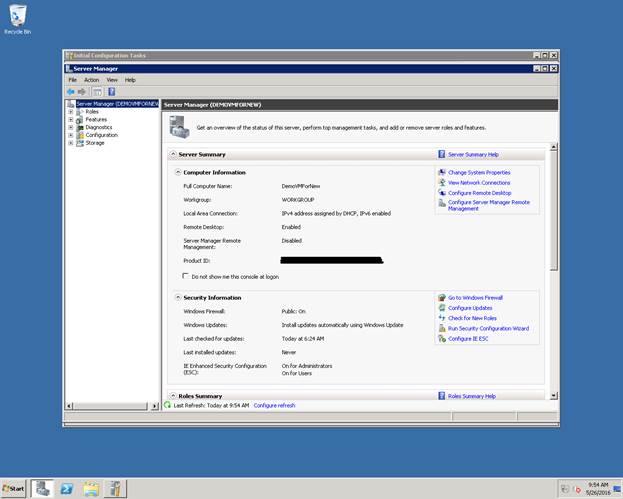Click the green refresh icon near Last Refresh
Image resolution: width=623 pixels, height=499 pixels.
pos(167,405)
